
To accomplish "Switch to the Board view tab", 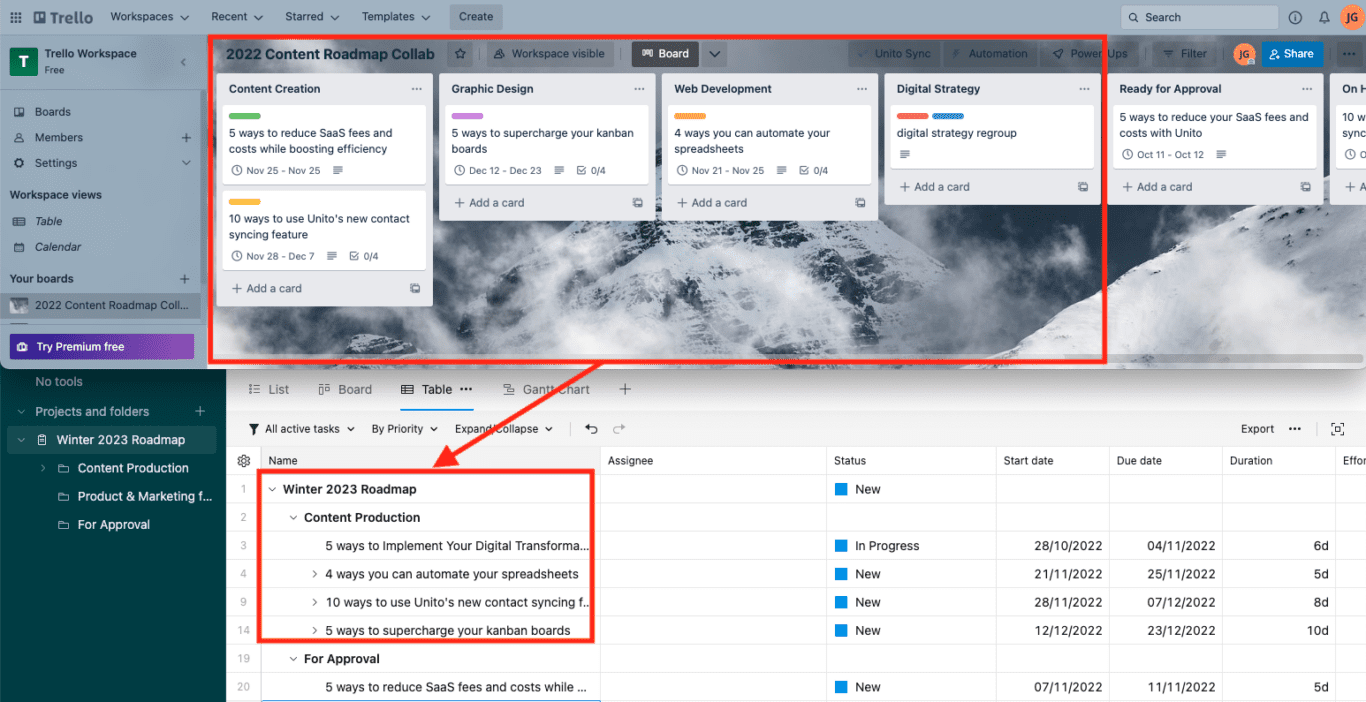I will (x=345, y=390).
